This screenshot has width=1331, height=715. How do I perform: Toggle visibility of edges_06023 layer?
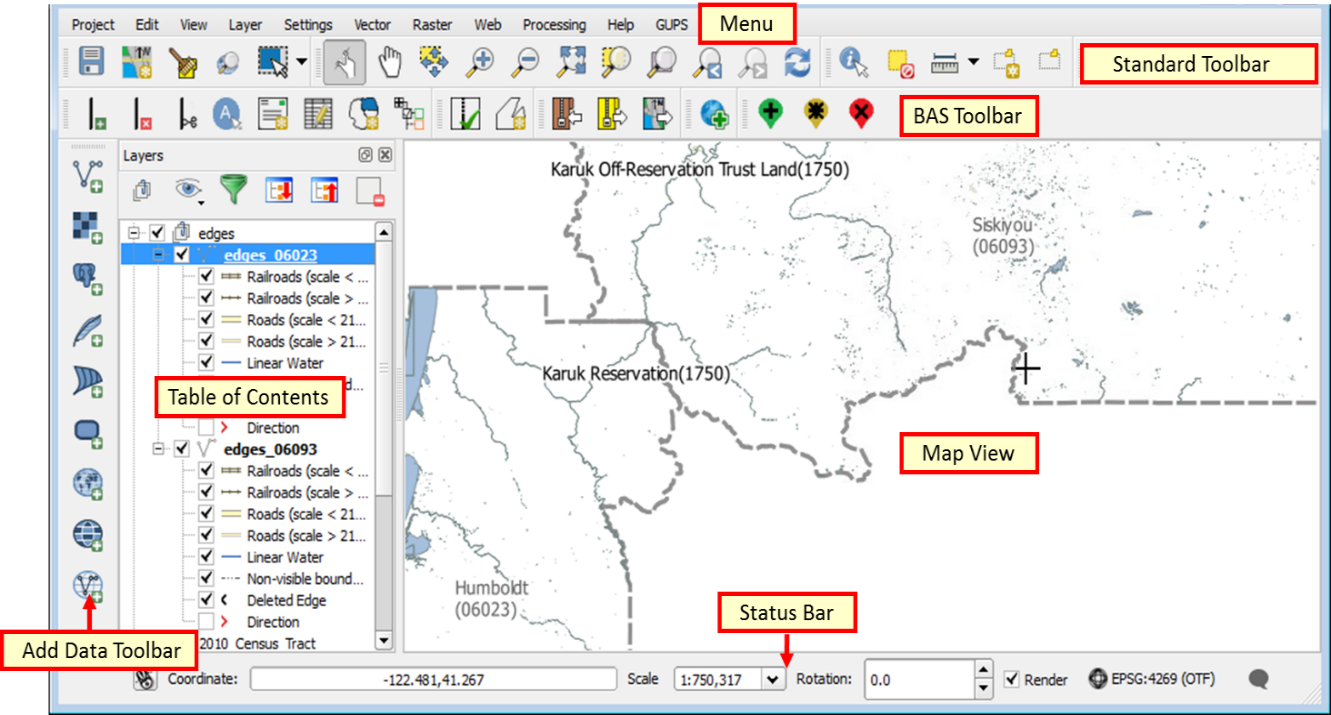click(x=181, y=255)
